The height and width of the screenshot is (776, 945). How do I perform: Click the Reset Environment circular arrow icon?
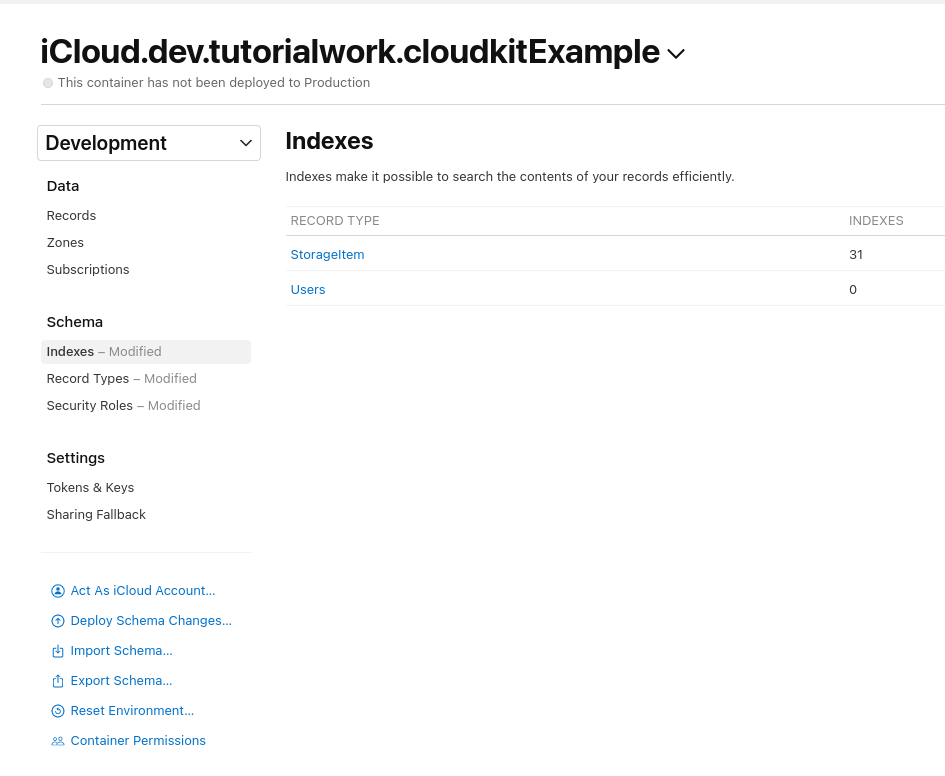pyautogui.click(x=58, y=710)
